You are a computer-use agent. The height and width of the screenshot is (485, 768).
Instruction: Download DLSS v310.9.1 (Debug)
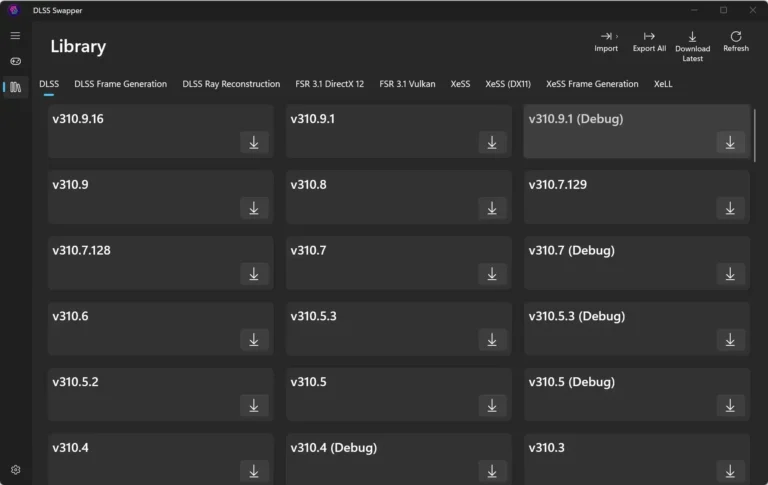tap(730, 143)
